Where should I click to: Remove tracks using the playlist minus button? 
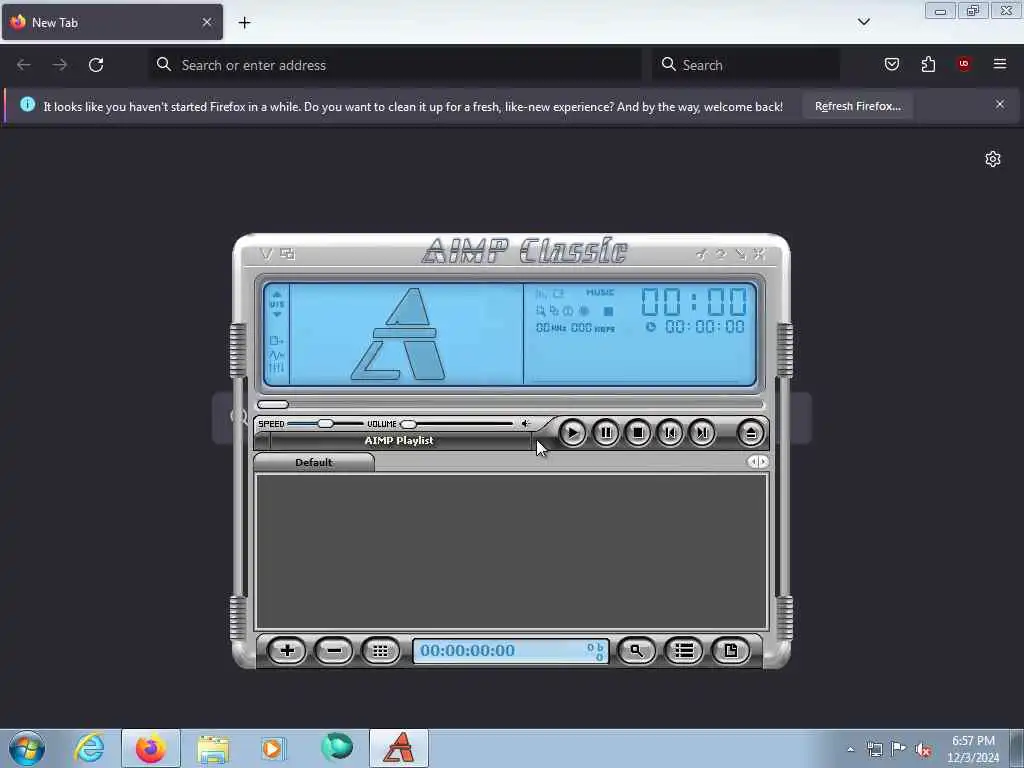click(x=334, y=650)
